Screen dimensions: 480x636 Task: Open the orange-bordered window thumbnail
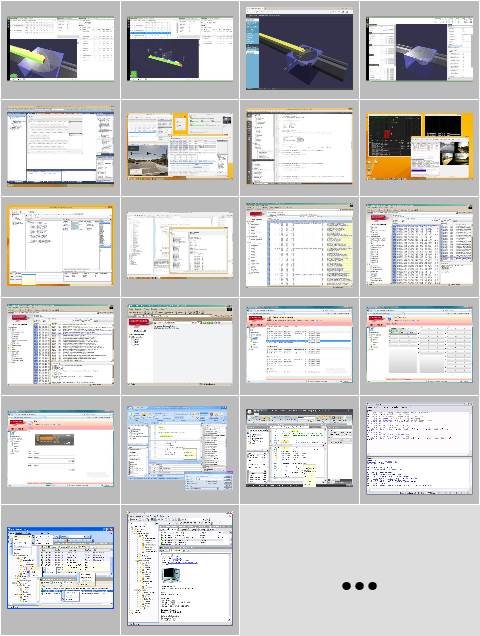point(60,245)
